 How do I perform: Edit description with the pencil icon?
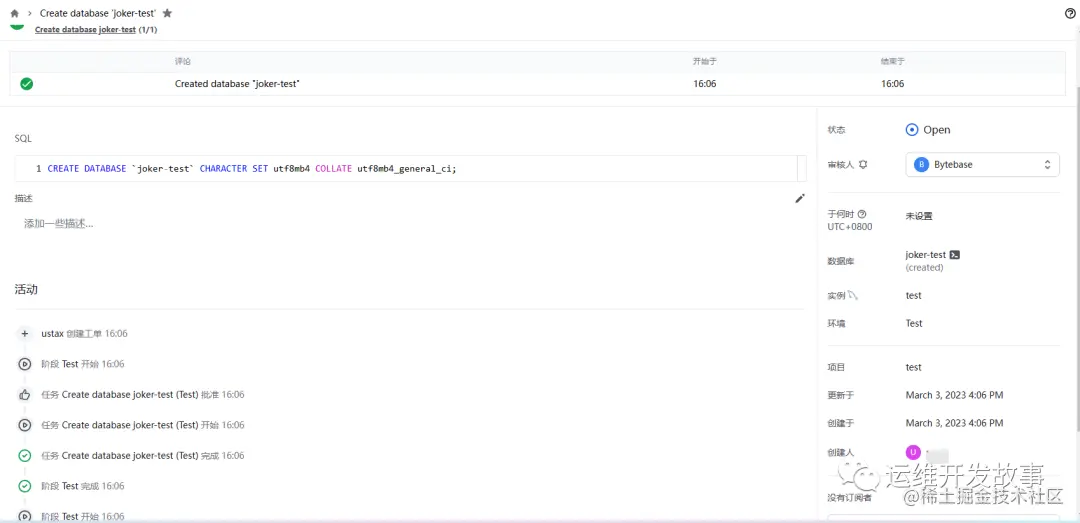point(800,198)
